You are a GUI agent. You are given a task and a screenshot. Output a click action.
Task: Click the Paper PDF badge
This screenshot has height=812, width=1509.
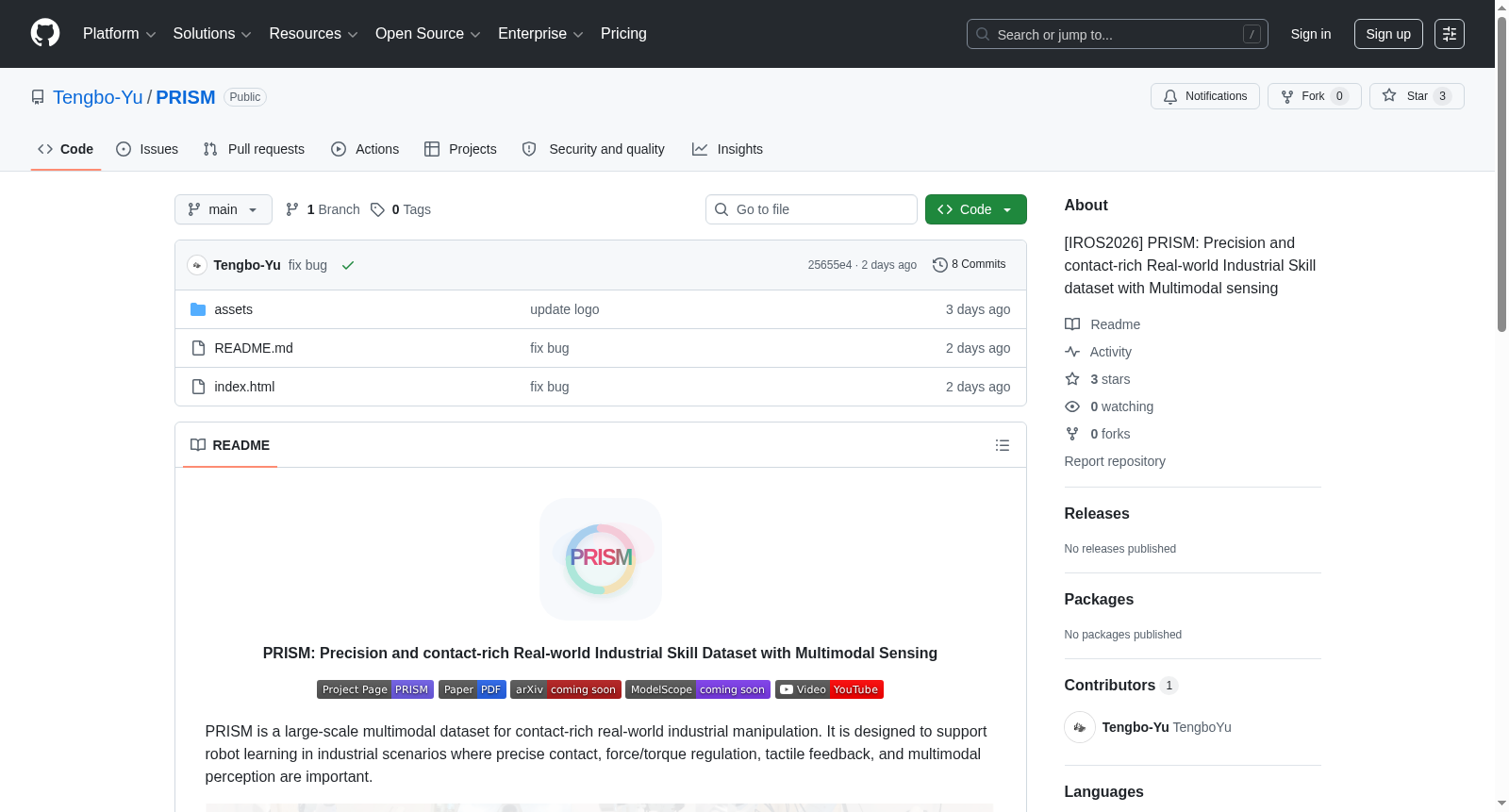pos(473,689)
